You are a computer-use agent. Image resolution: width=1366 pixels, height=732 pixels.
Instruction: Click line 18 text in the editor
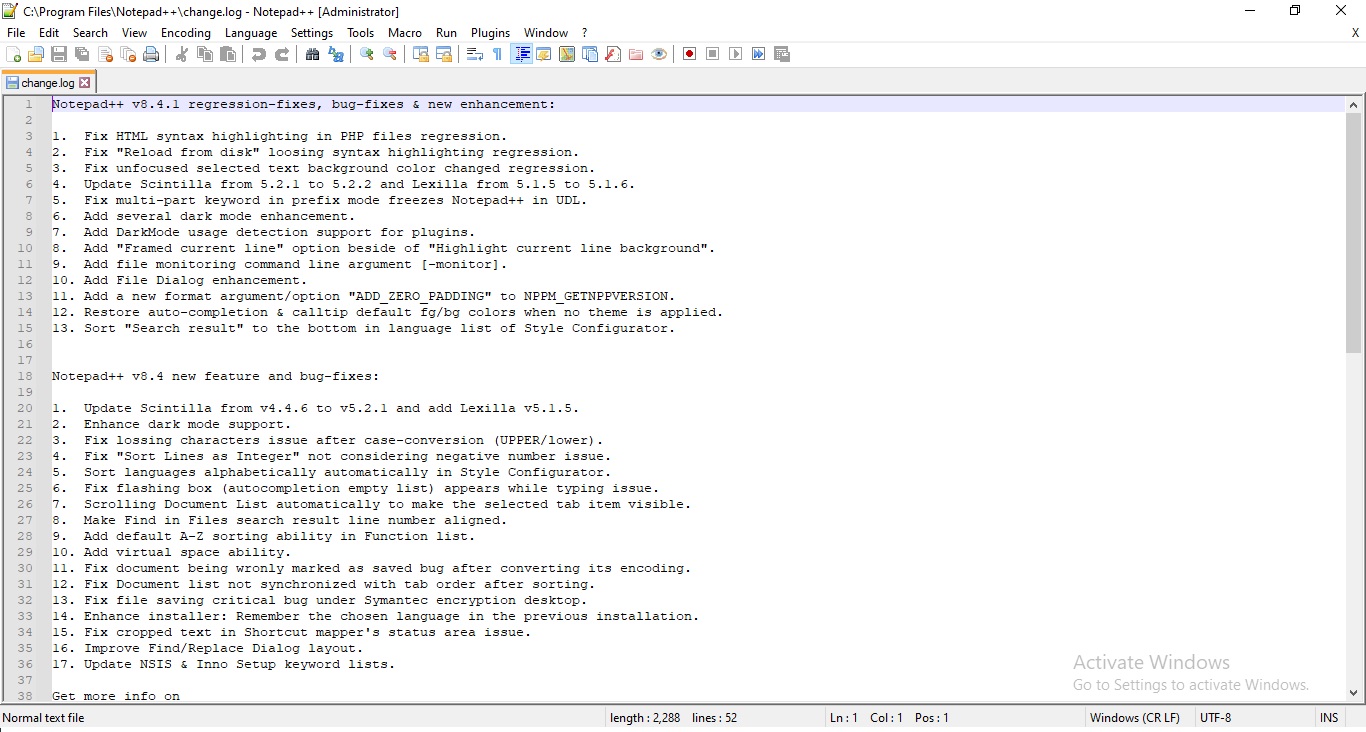click(215, 377)
